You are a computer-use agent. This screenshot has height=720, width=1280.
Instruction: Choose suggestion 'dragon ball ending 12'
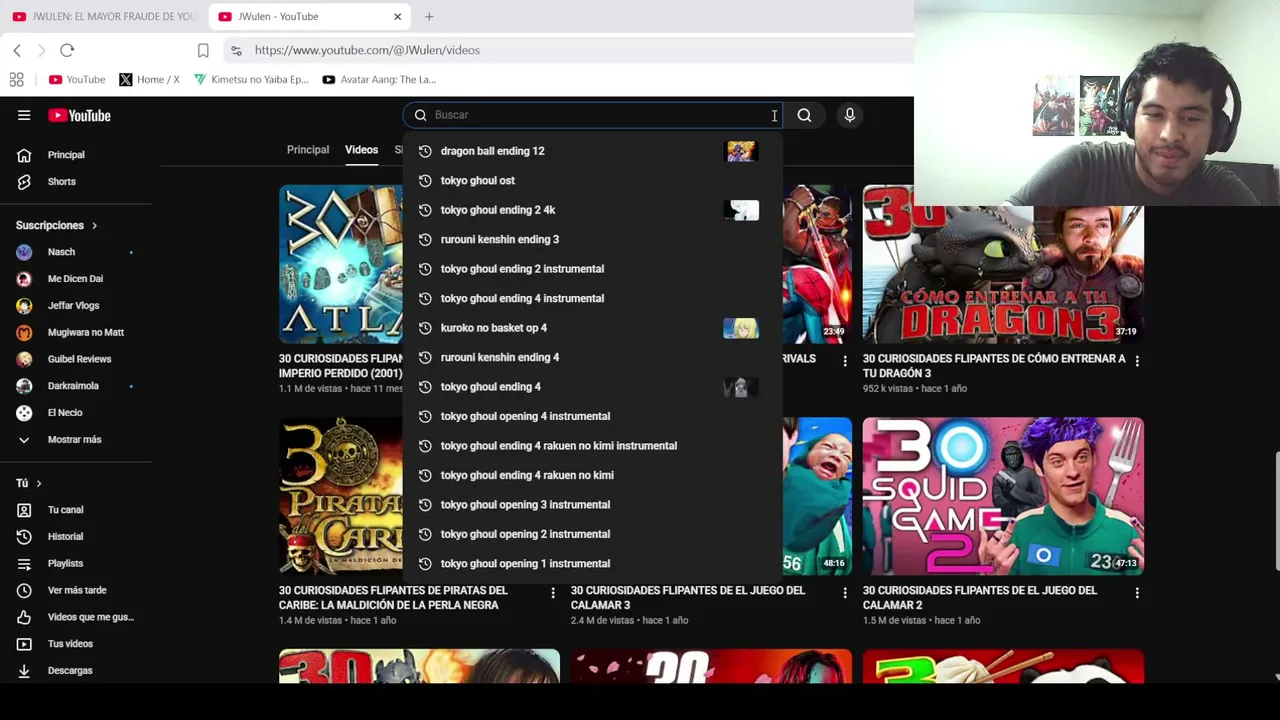593,151
